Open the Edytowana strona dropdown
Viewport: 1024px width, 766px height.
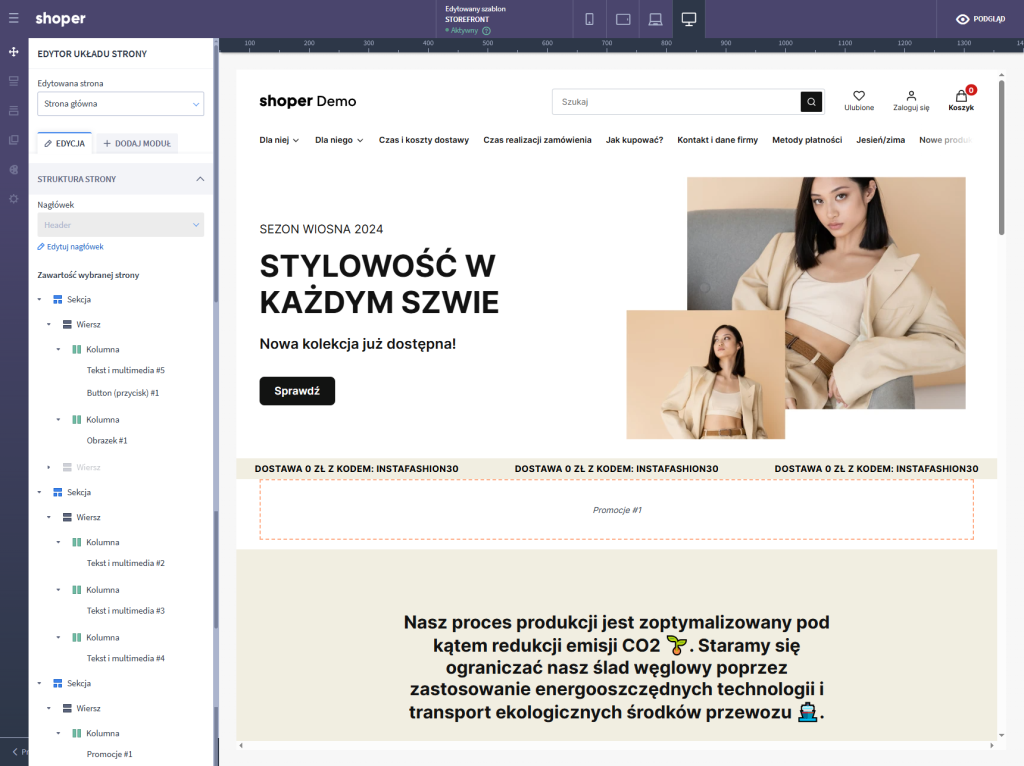click(x=120, y=103)
